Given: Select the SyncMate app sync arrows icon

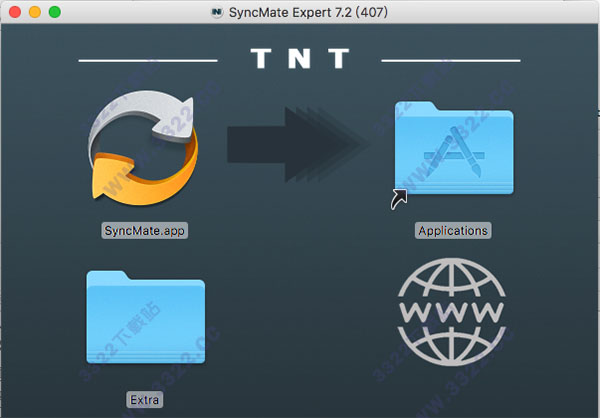Looking at the screenshot, I should (143, 147).
